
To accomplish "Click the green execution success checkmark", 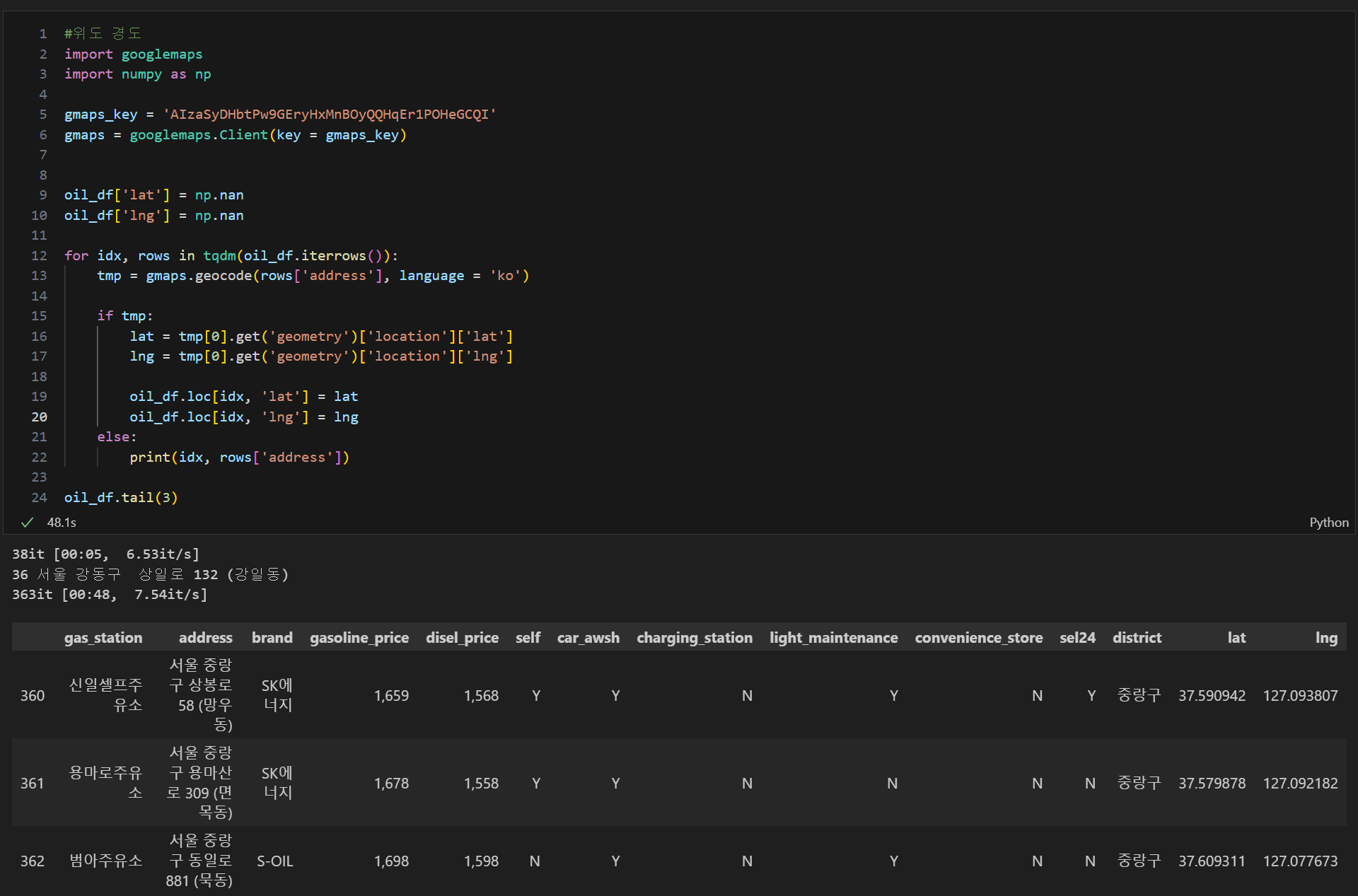I will [28, 523].
